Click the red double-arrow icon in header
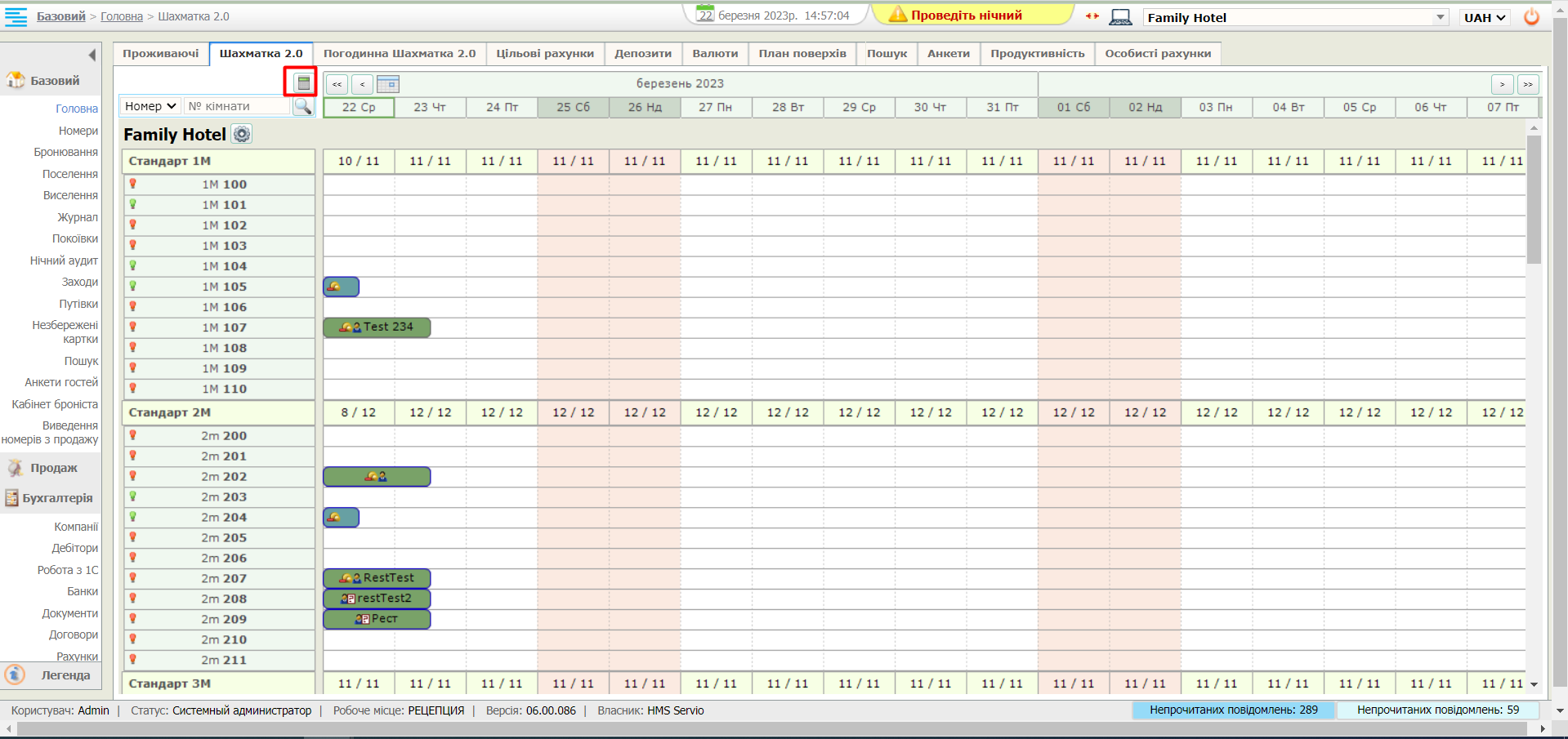Image resolution: width=1568 pixels, height=739 pixels. click(x=1092, y=16)
